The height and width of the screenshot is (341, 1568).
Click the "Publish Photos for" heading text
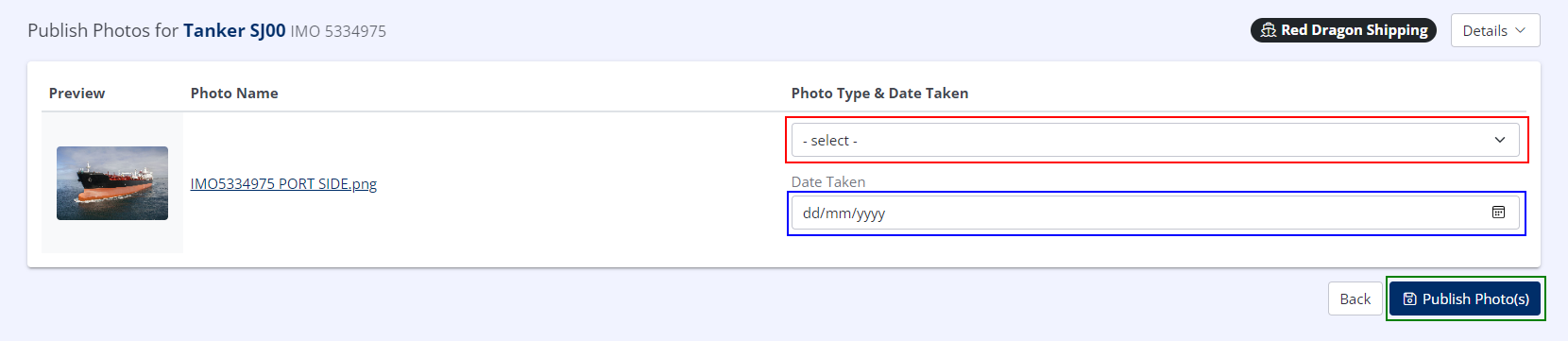[x=103, y=30]
